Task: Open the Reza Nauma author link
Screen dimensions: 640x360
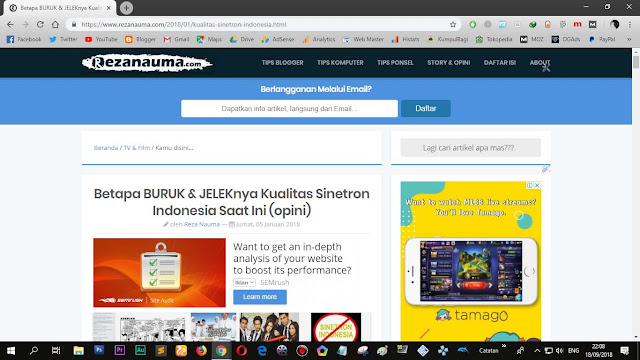Action: (x=202, y=224)
